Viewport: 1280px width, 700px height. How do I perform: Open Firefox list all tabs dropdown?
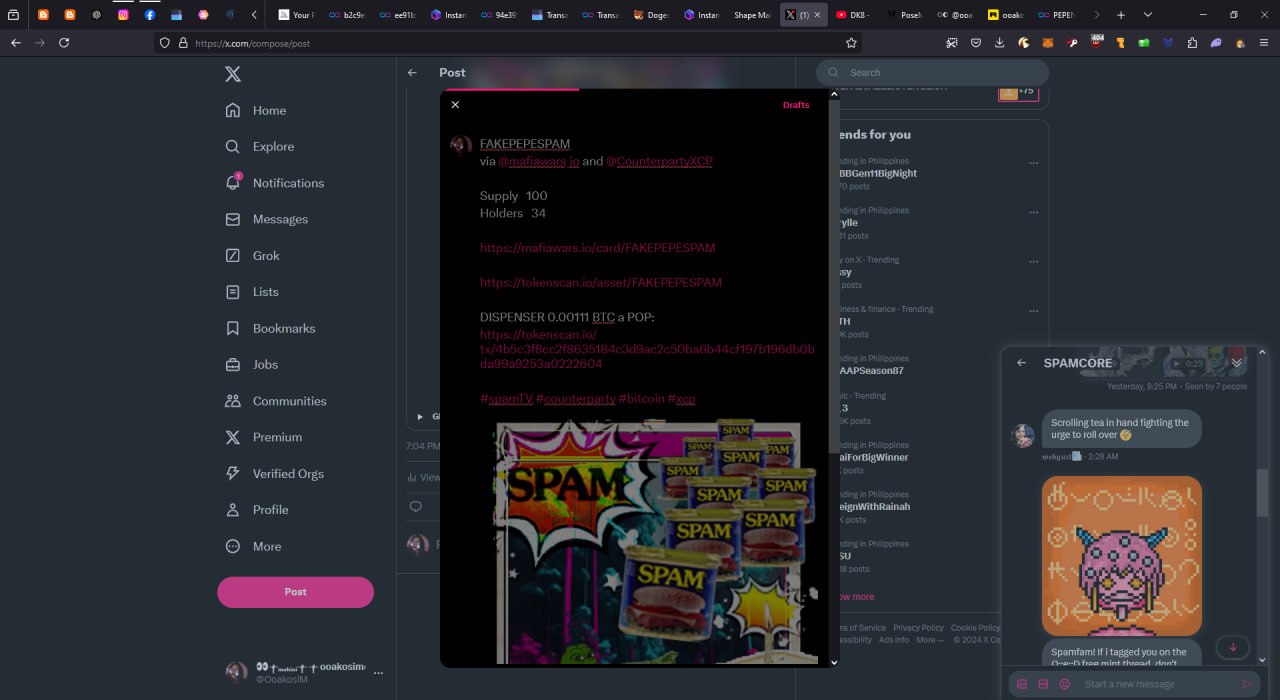(x=1147, y=15)
